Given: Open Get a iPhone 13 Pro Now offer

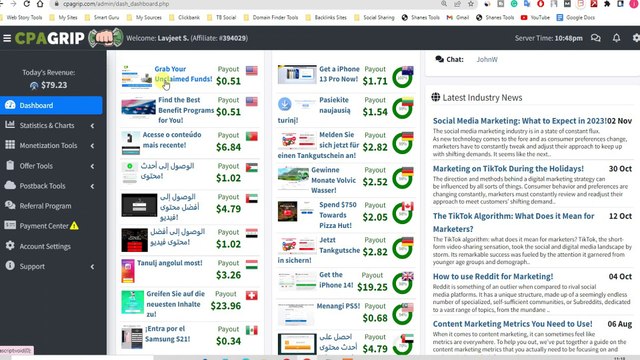Looking at the screenshot, I should click(339, 74).
